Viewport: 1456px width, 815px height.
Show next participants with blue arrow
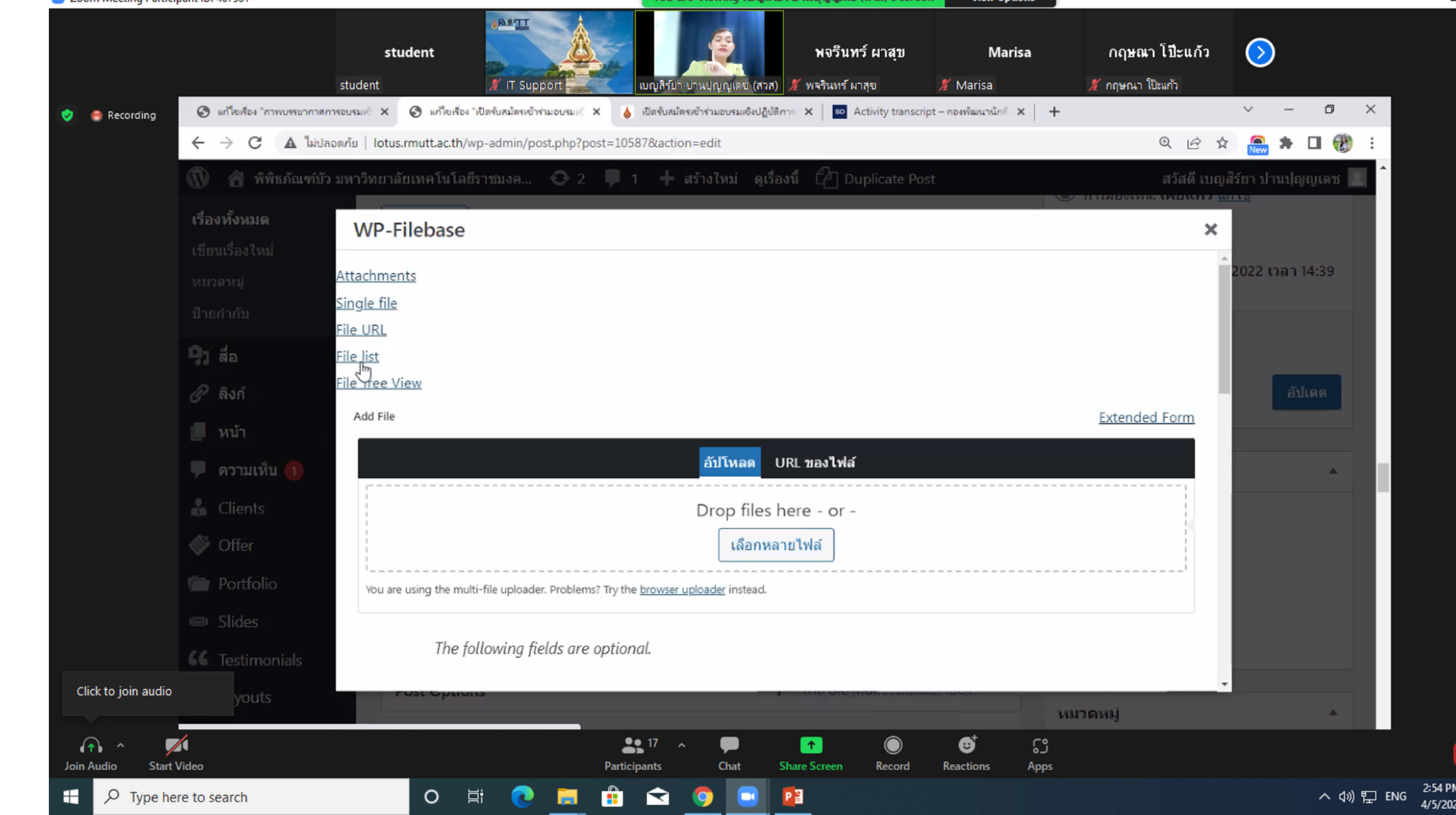click(1260, 52)
